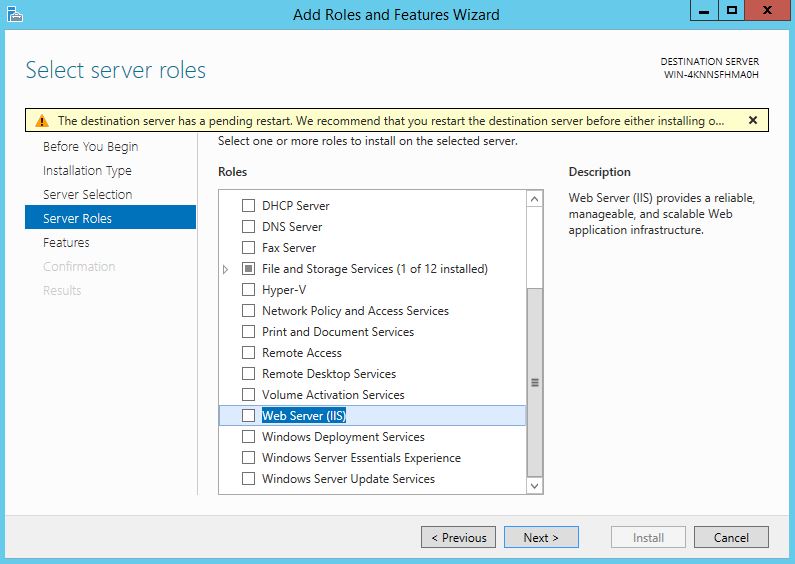Check Print and Document Services

[x=248, y=331]
